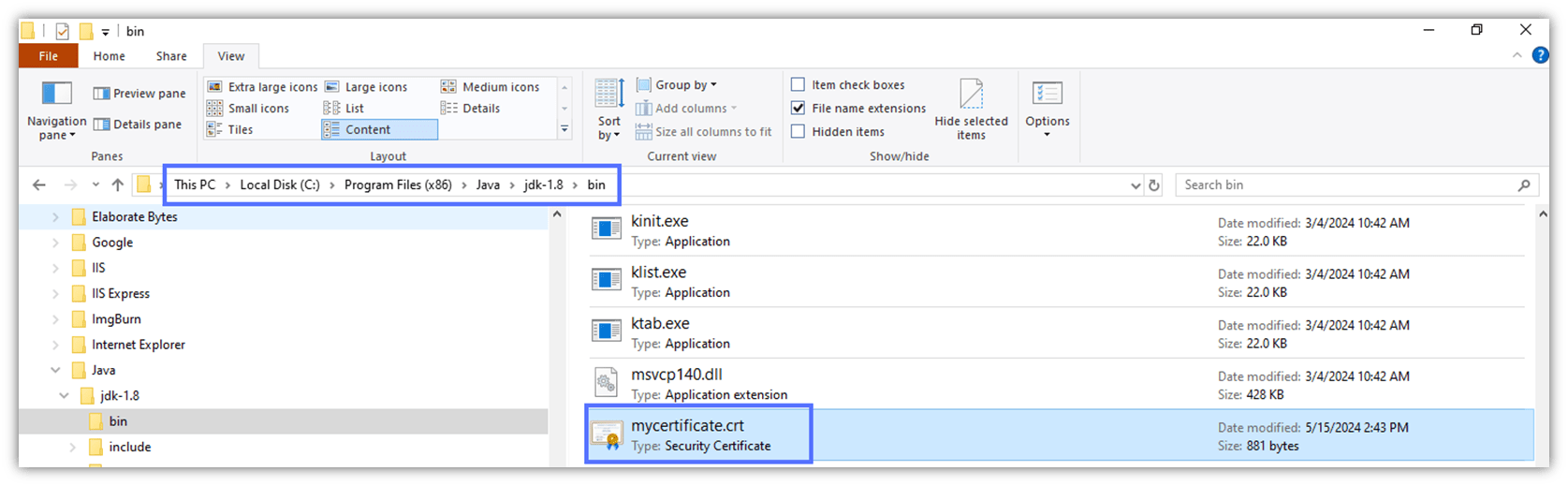Screen dimensions: 1568x486
Task: Refresh the bin folder view
Action: [1154, 185]
